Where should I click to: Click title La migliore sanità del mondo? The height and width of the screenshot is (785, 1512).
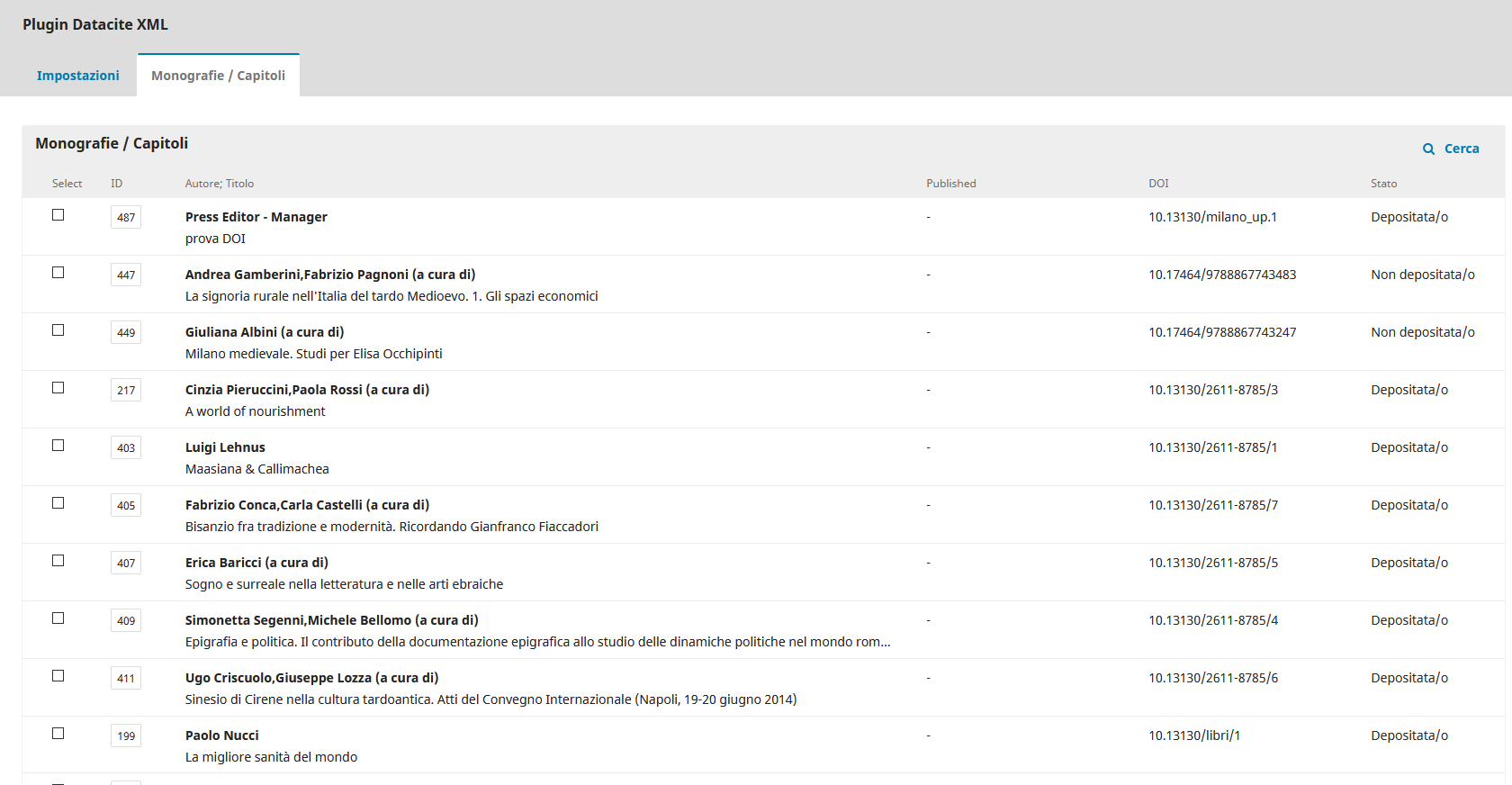271,757
